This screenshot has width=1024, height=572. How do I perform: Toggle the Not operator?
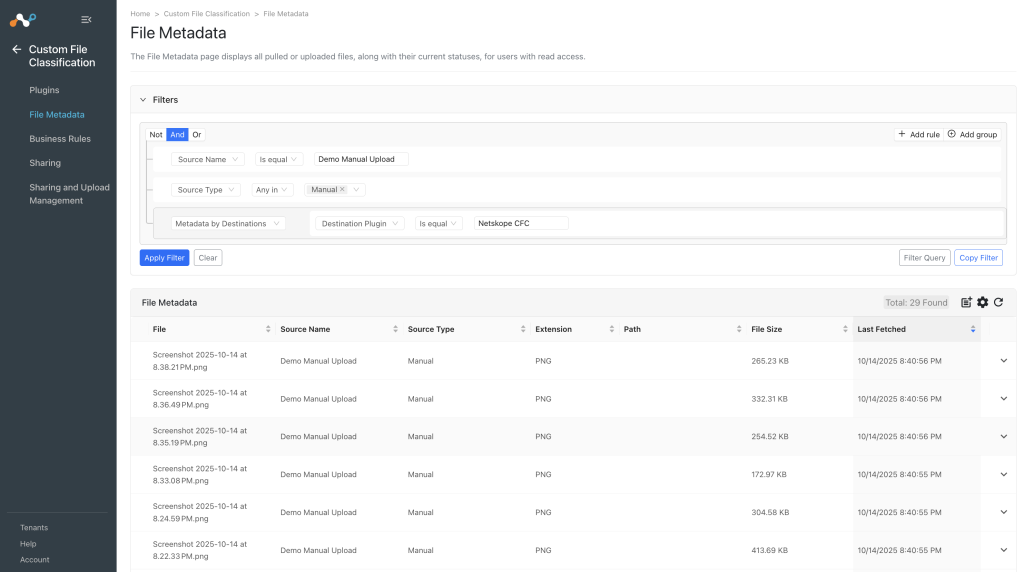(x=155, y=135)
